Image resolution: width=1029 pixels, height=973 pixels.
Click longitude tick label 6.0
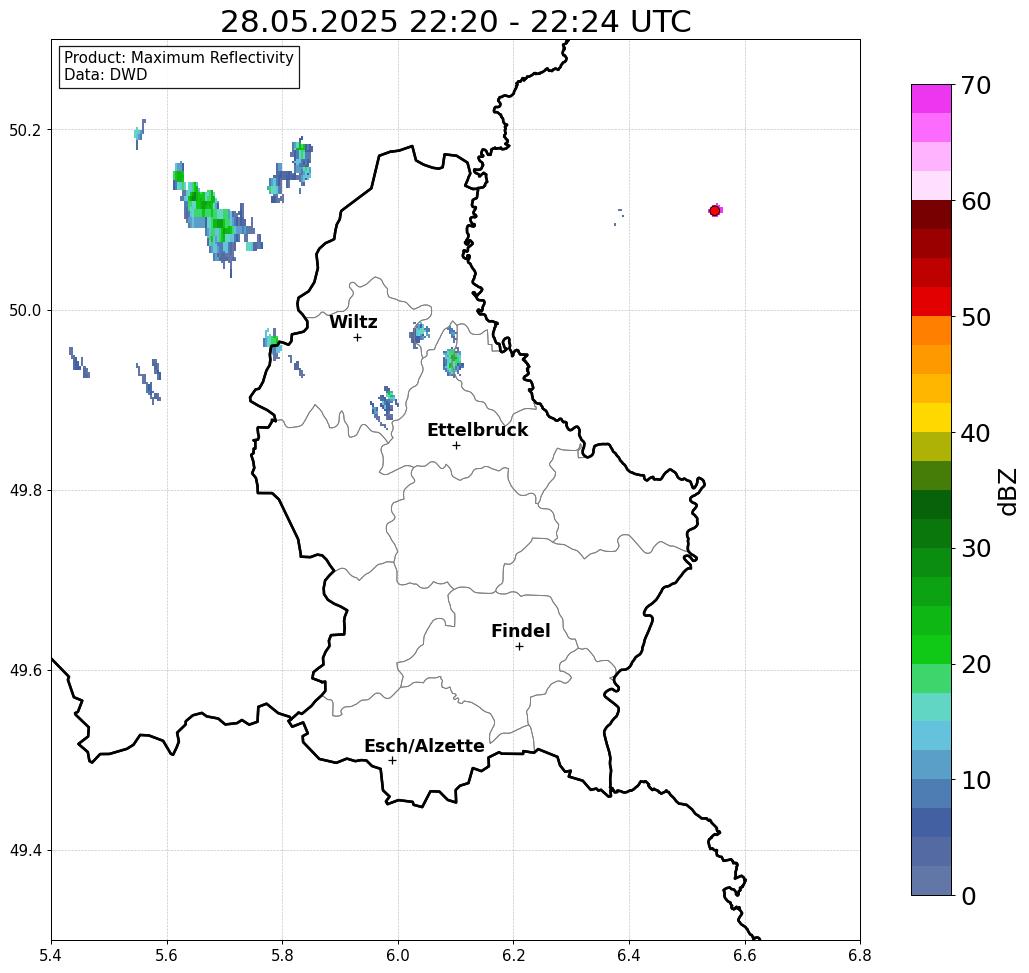398,955
